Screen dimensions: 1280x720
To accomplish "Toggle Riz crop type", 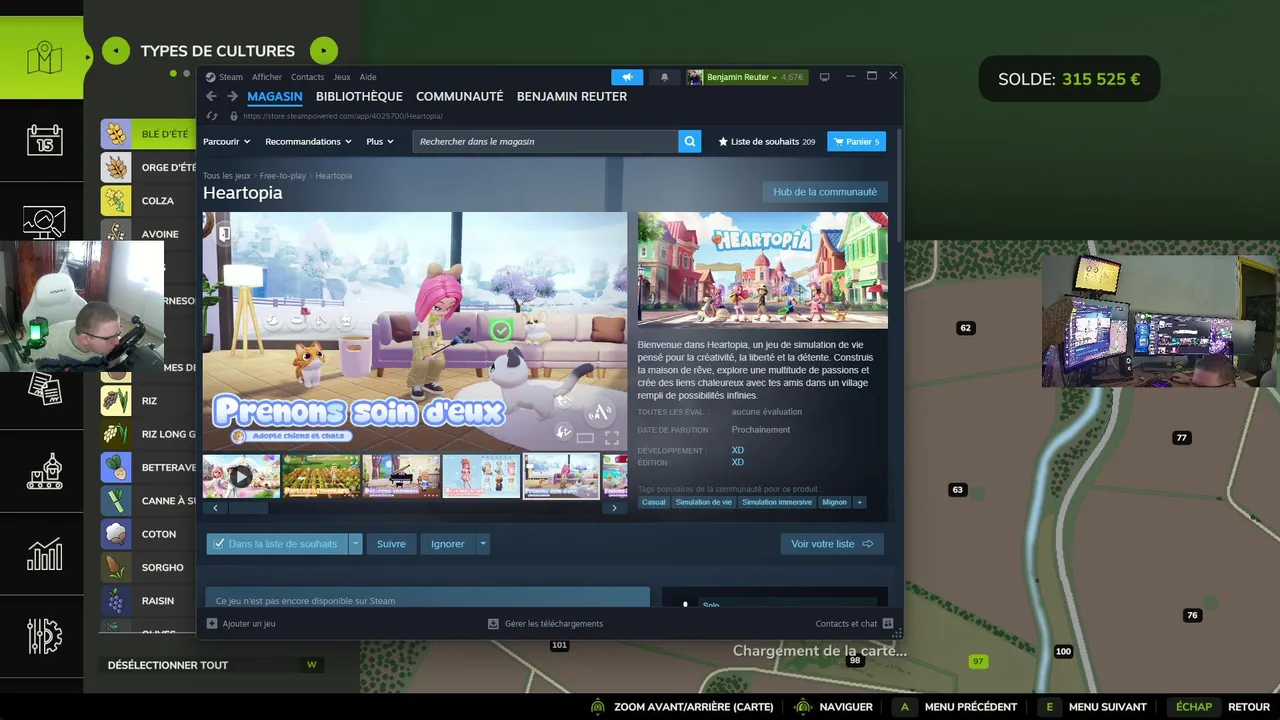I will tap(150, 401).
